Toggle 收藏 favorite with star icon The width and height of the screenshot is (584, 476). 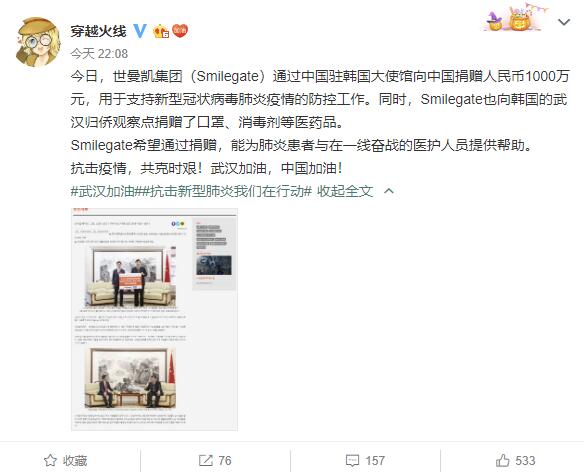pos(66,461)
